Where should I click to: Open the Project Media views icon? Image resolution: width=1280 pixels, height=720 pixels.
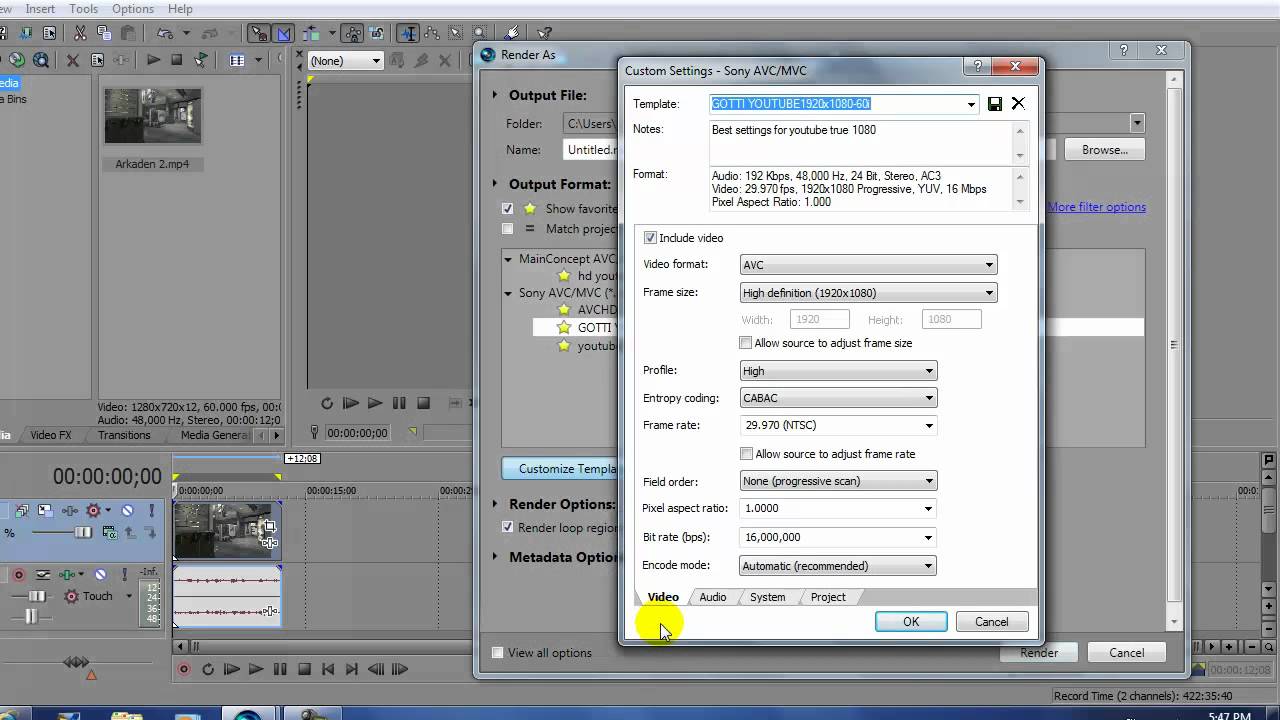coord(237,61)
